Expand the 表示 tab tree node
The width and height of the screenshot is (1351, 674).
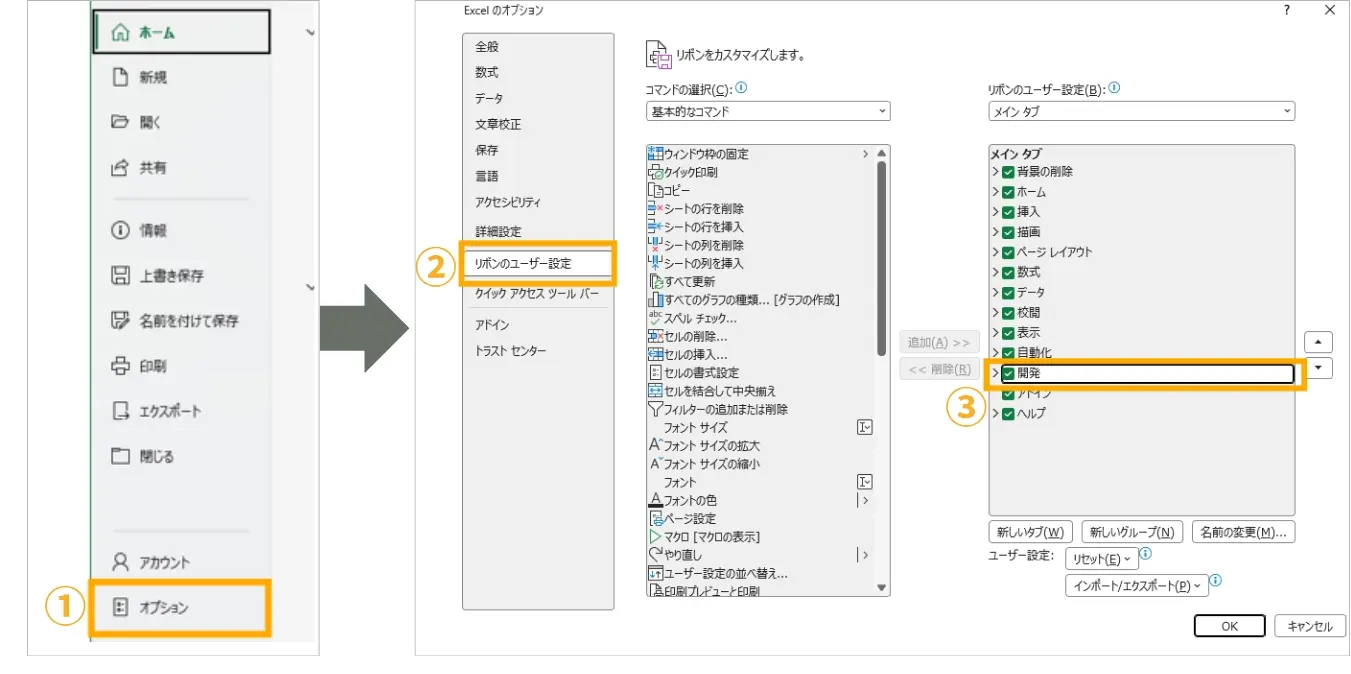[996, 333]
